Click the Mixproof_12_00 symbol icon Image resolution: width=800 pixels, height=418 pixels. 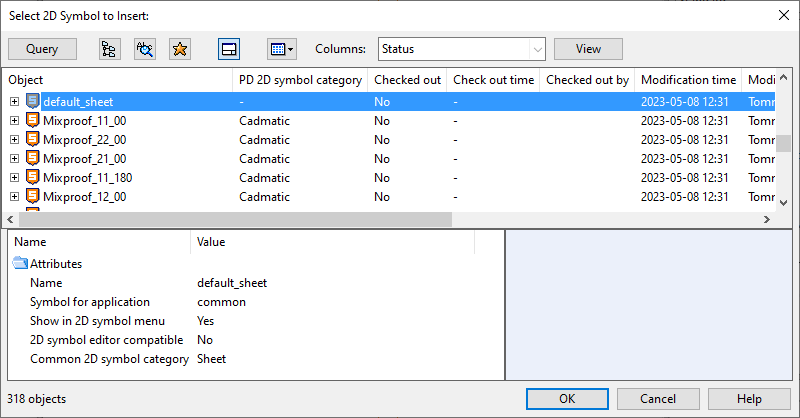tap(33, 196)
